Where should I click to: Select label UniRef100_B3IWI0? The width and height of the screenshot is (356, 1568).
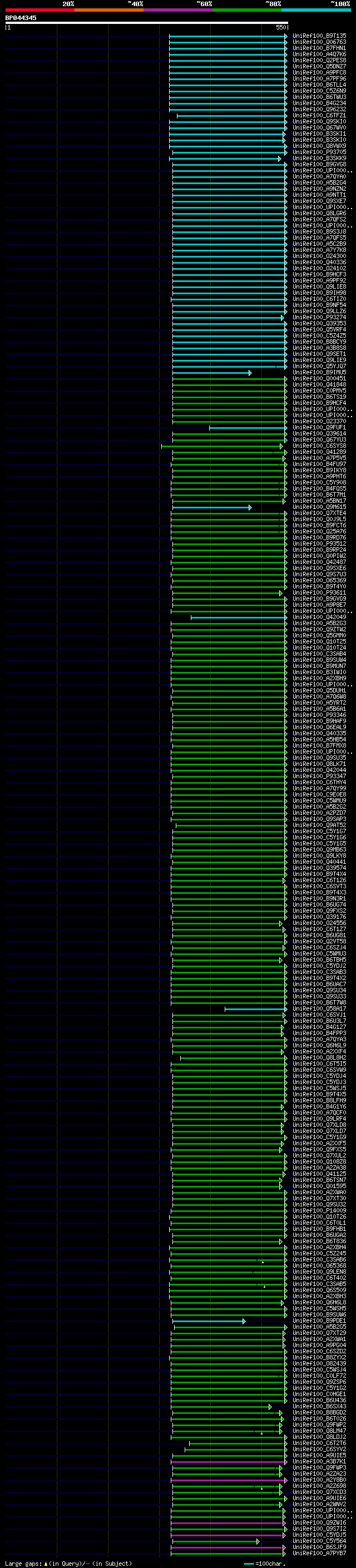(319, 672)
